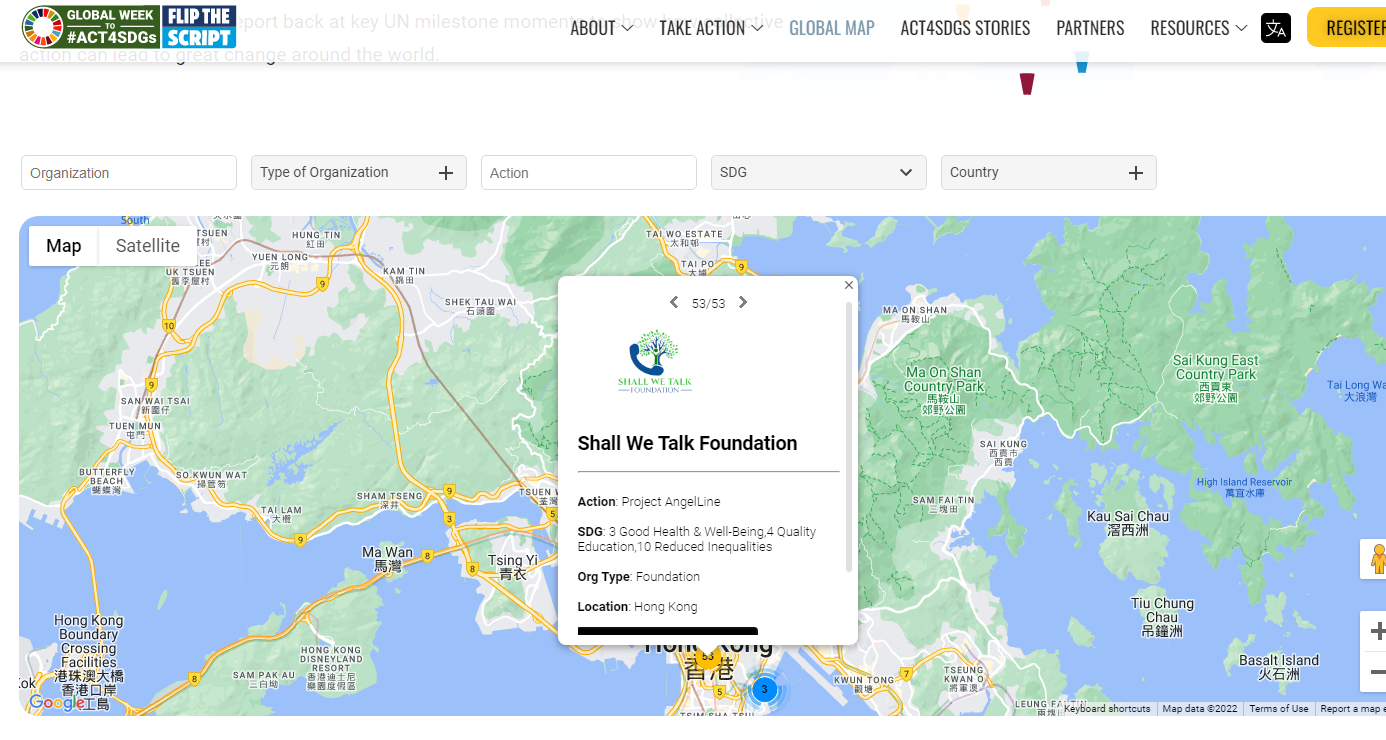Viewport: 1386px width, 740px height.
Task: Switch map to Satellite view
Action: 147,246
